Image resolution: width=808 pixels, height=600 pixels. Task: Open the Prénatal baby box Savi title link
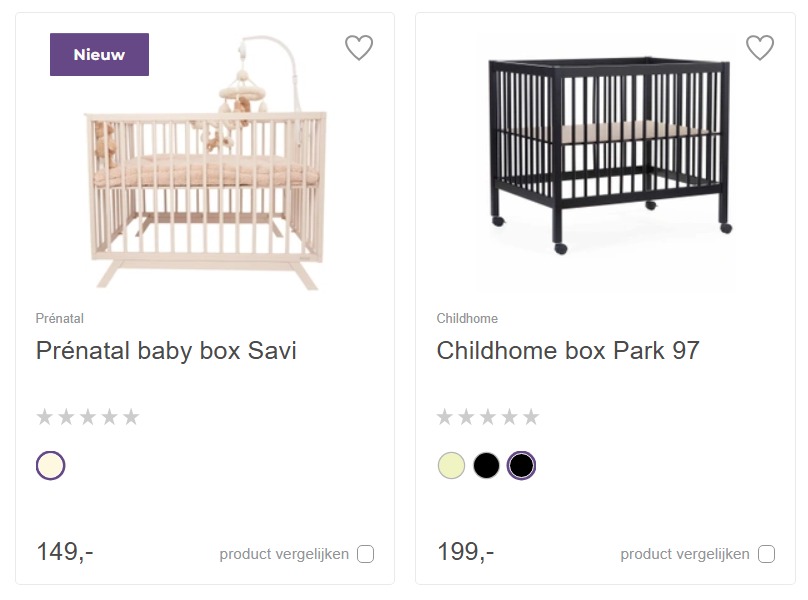point(166,351)
